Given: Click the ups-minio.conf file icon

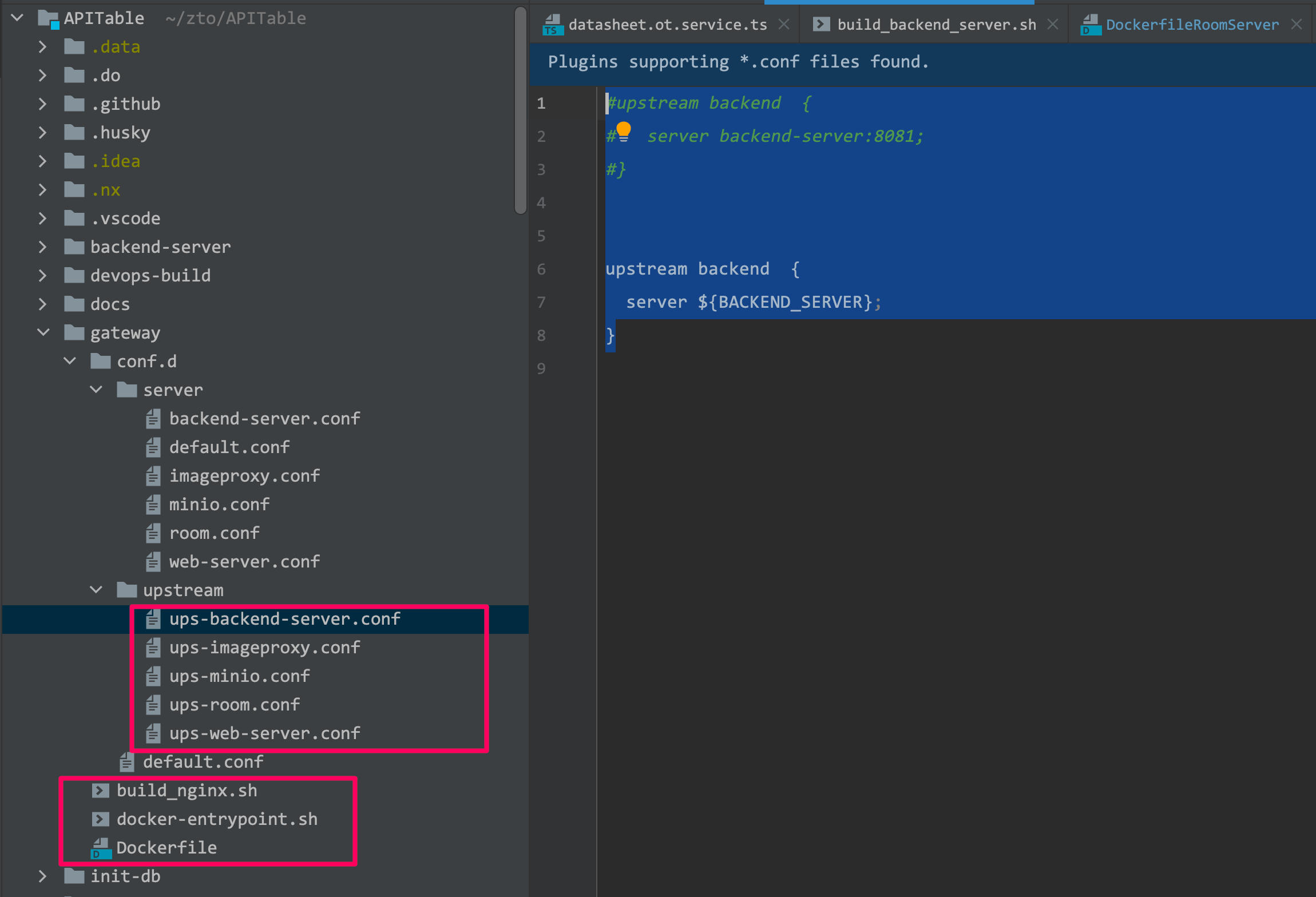Looking at the screenshot, I should click(153, 676).
